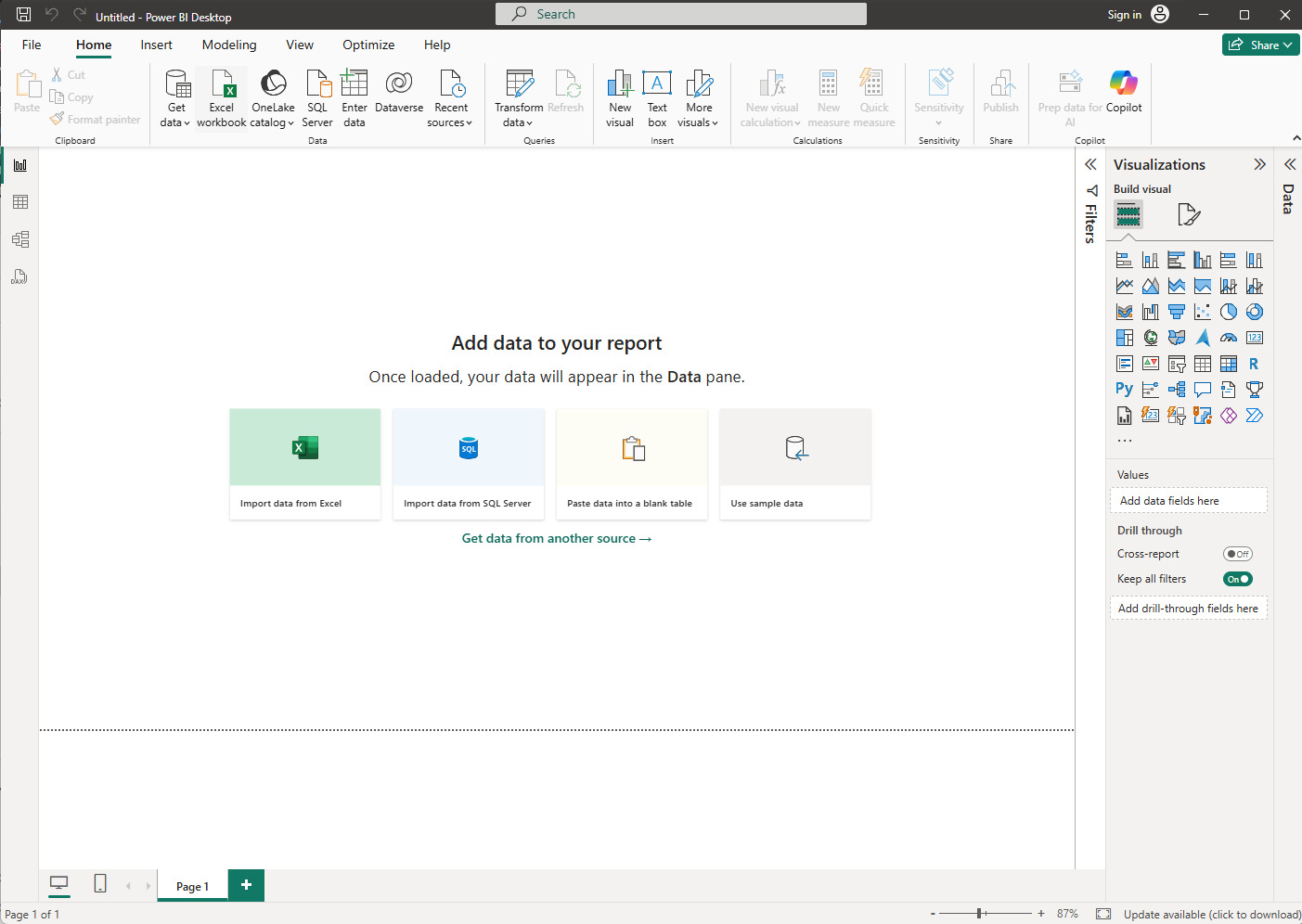Open the Help ribbon tab
1302x924 pixels.
(x=437, y=45)
